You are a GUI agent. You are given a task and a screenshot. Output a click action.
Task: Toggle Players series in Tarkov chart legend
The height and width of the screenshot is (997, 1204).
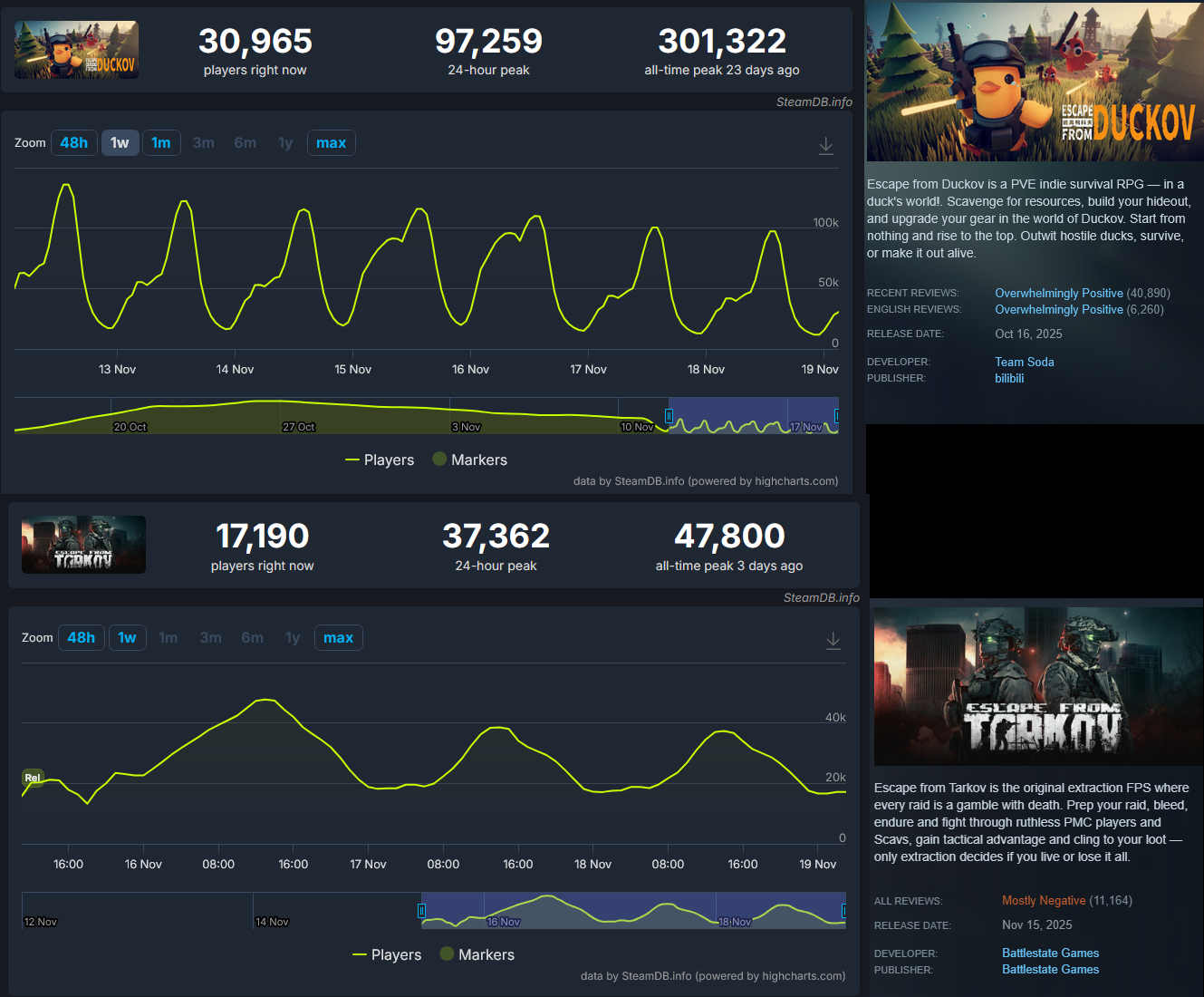pos(387,955)
